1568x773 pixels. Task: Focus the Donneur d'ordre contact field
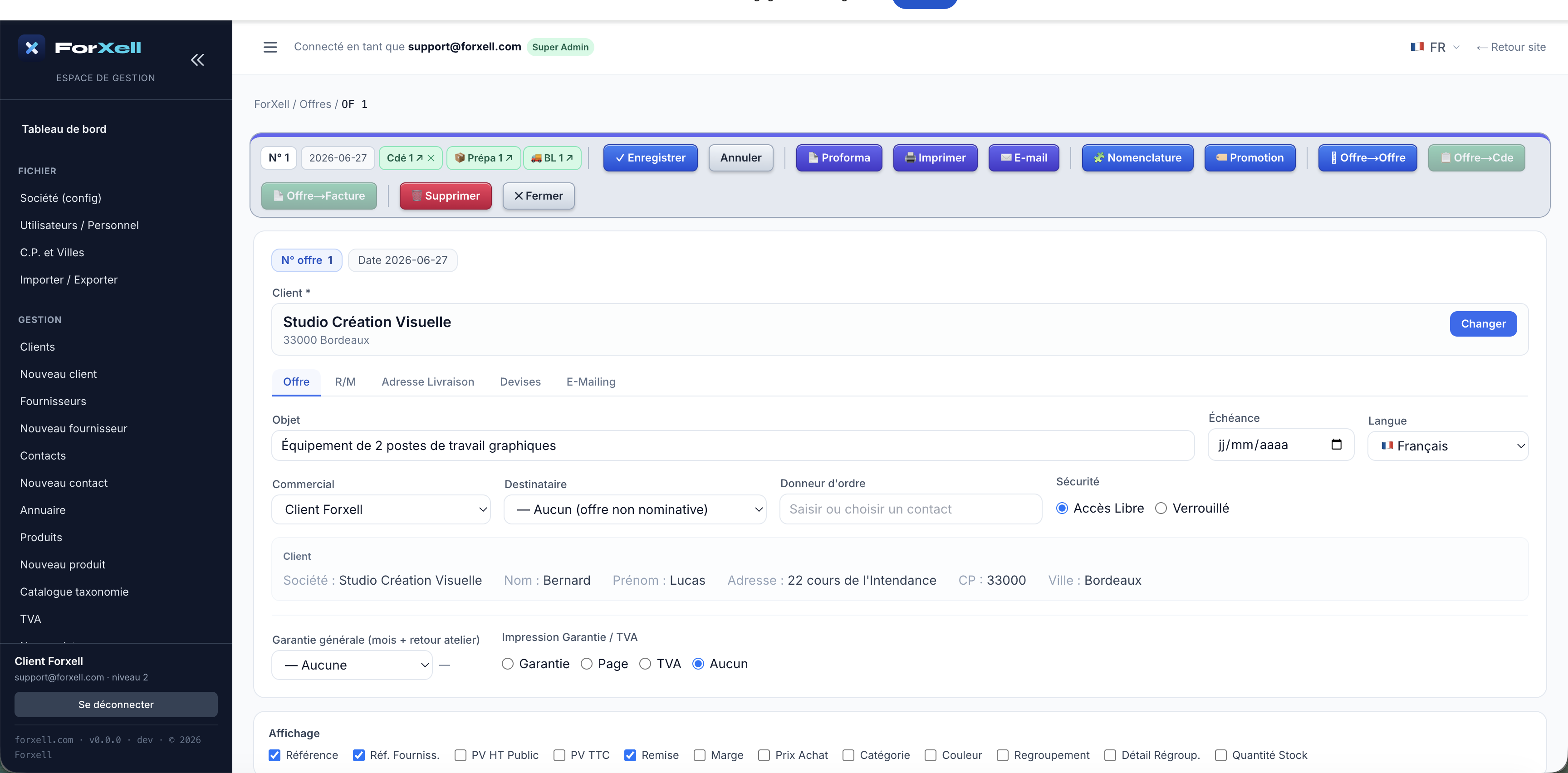click(911, 509)
